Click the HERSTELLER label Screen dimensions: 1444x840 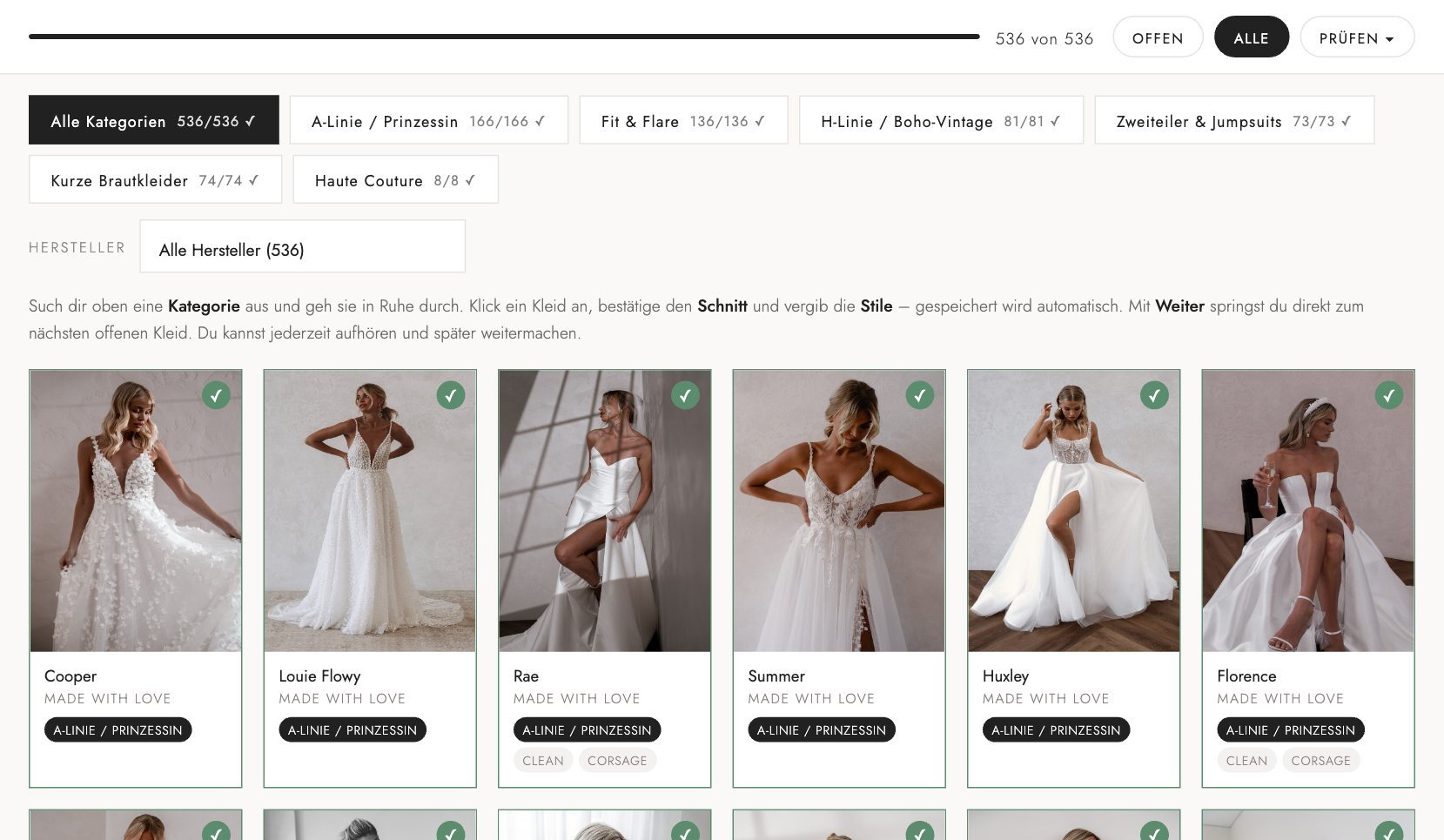(x=77, y=247)
